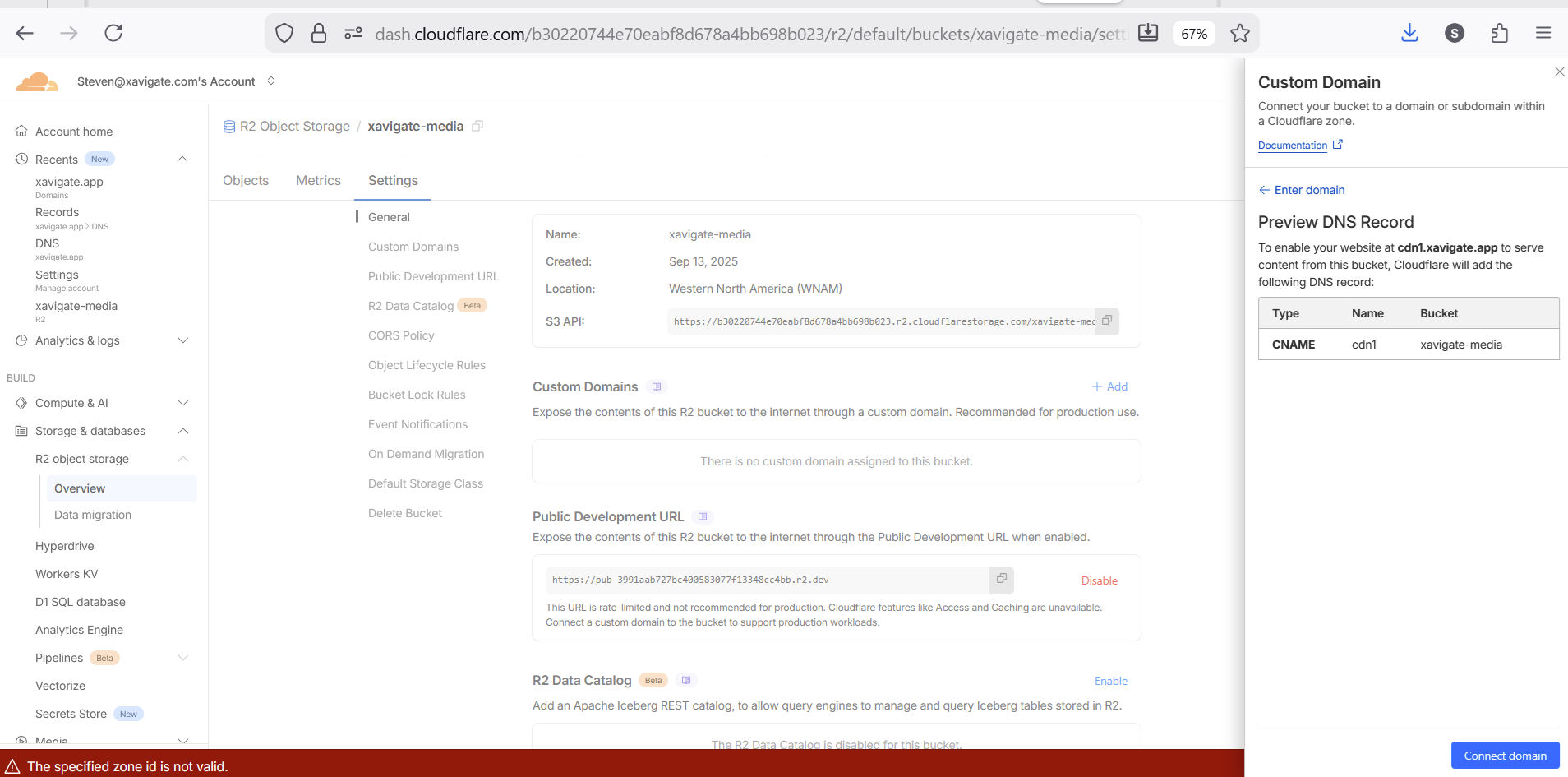This screenshot has width=1568, height=777.
Task: Jump to Object Lifecycle Rules section
Action: (427, 365)
